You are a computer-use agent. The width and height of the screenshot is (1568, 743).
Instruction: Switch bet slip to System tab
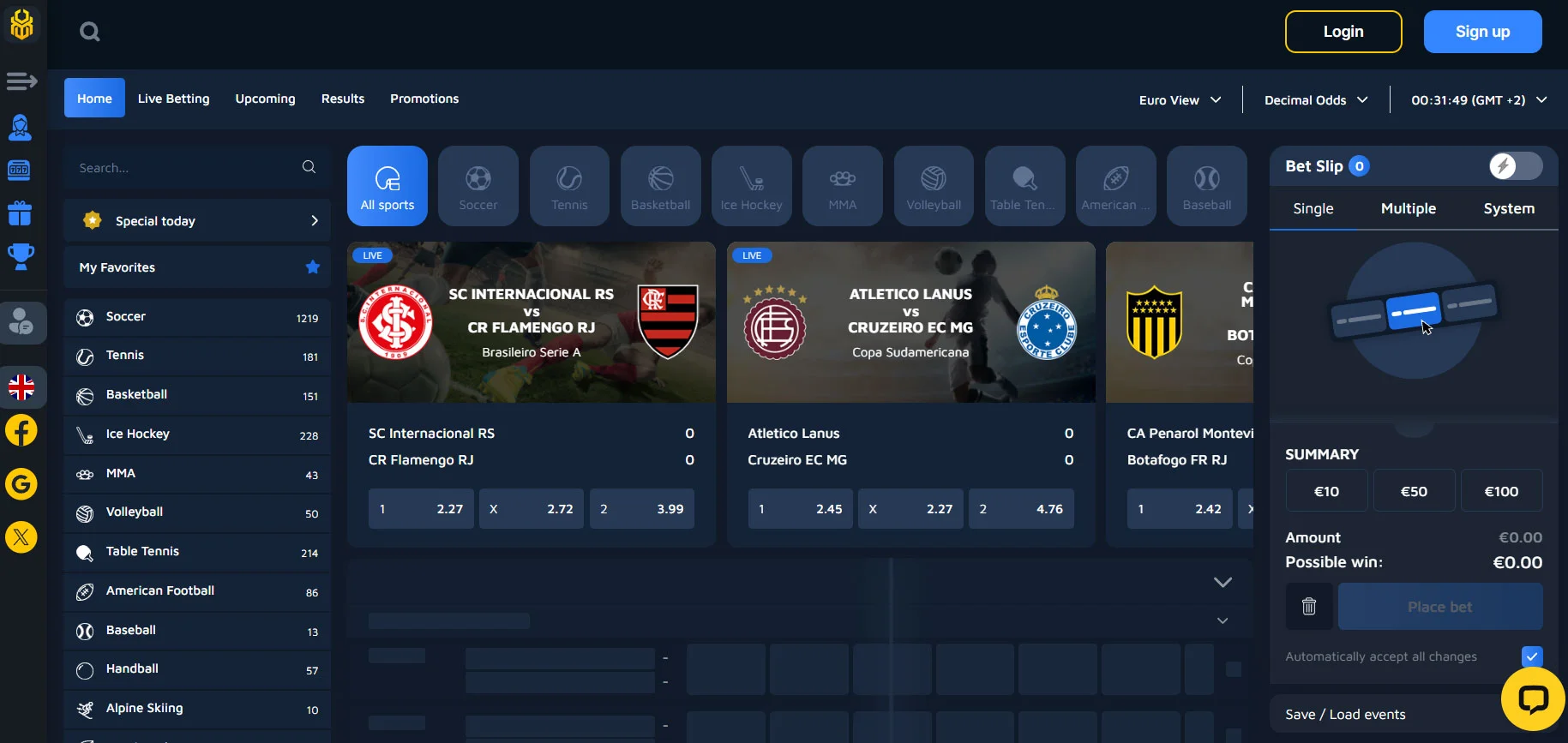click(1509, 209)
